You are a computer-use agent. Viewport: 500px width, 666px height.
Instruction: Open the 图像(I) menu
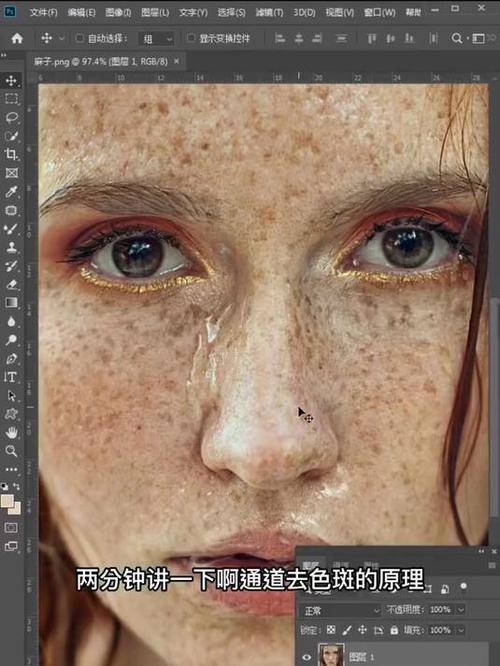click(x=118, y=12)
